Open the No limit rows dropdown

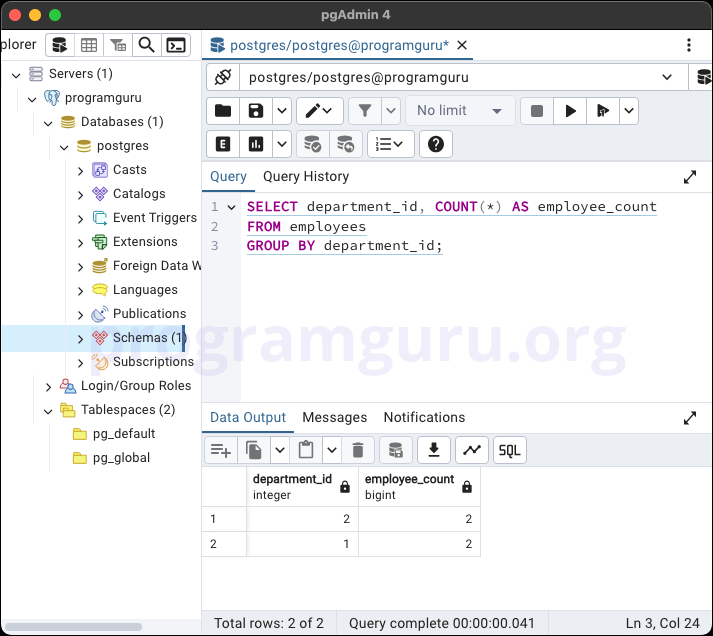460,110
